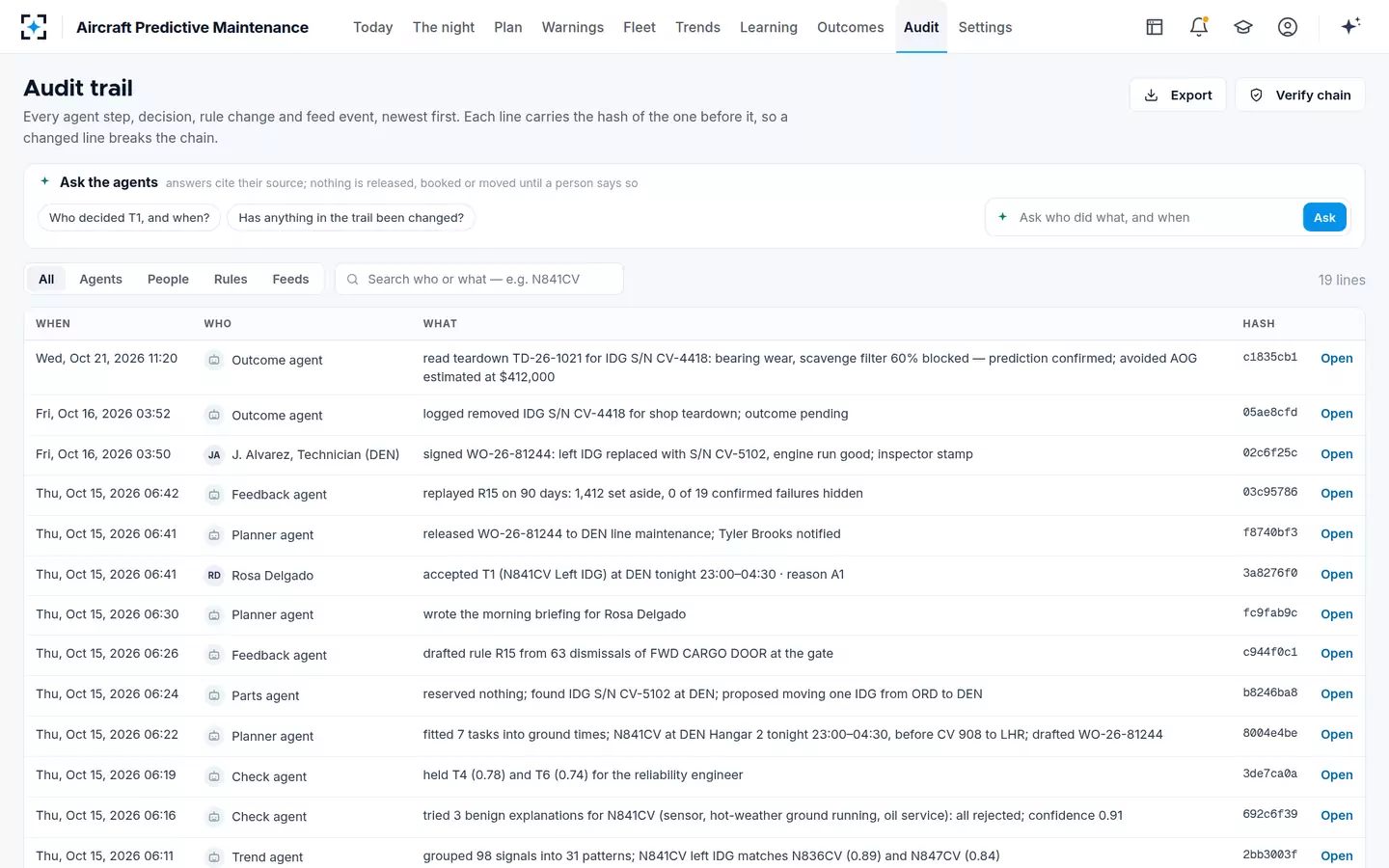Open the user account icon
1389x868 pixels.
(1288, 27)
